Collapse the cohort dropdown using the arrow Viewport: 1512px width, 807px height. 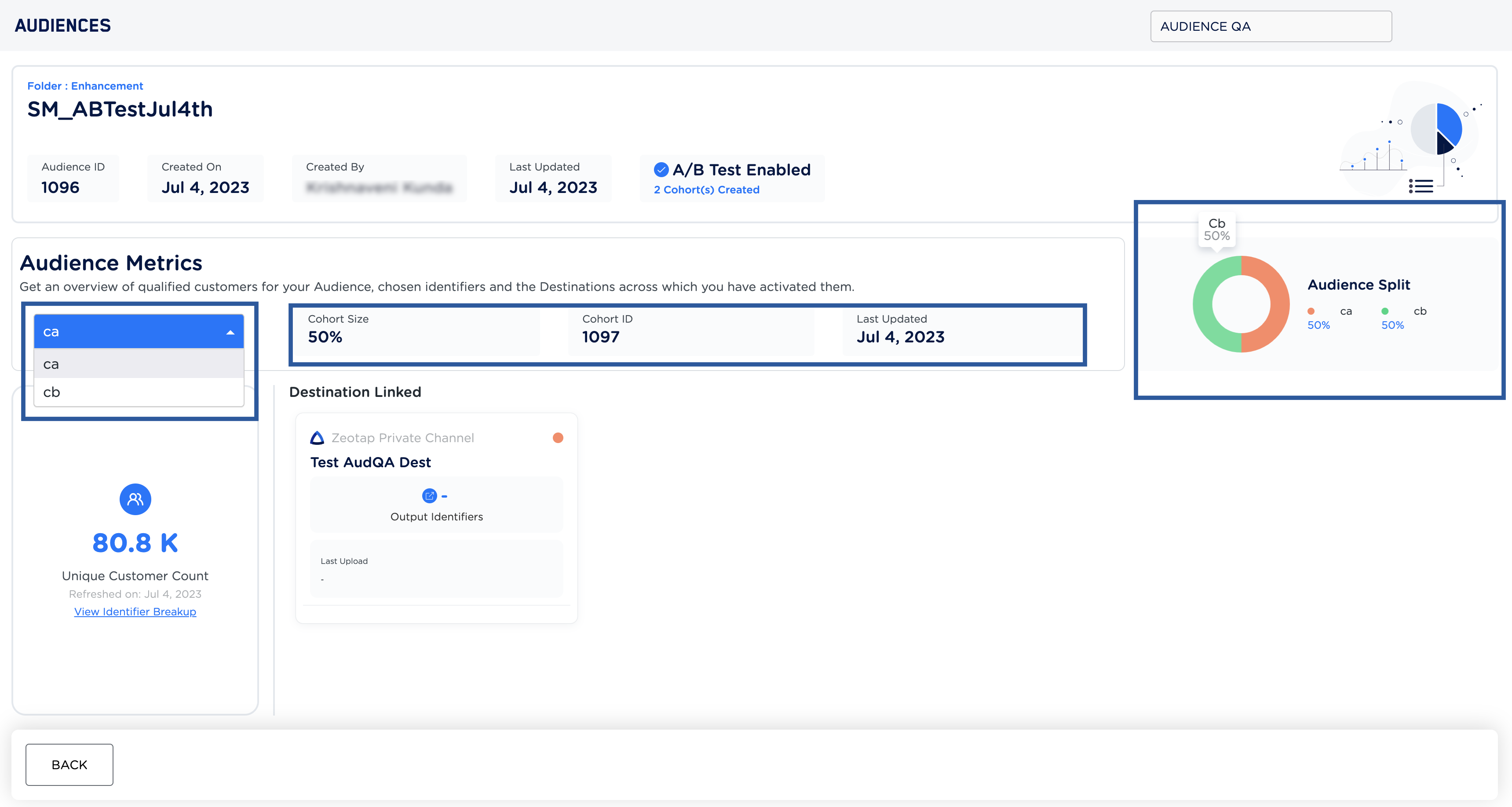point(230,333)
